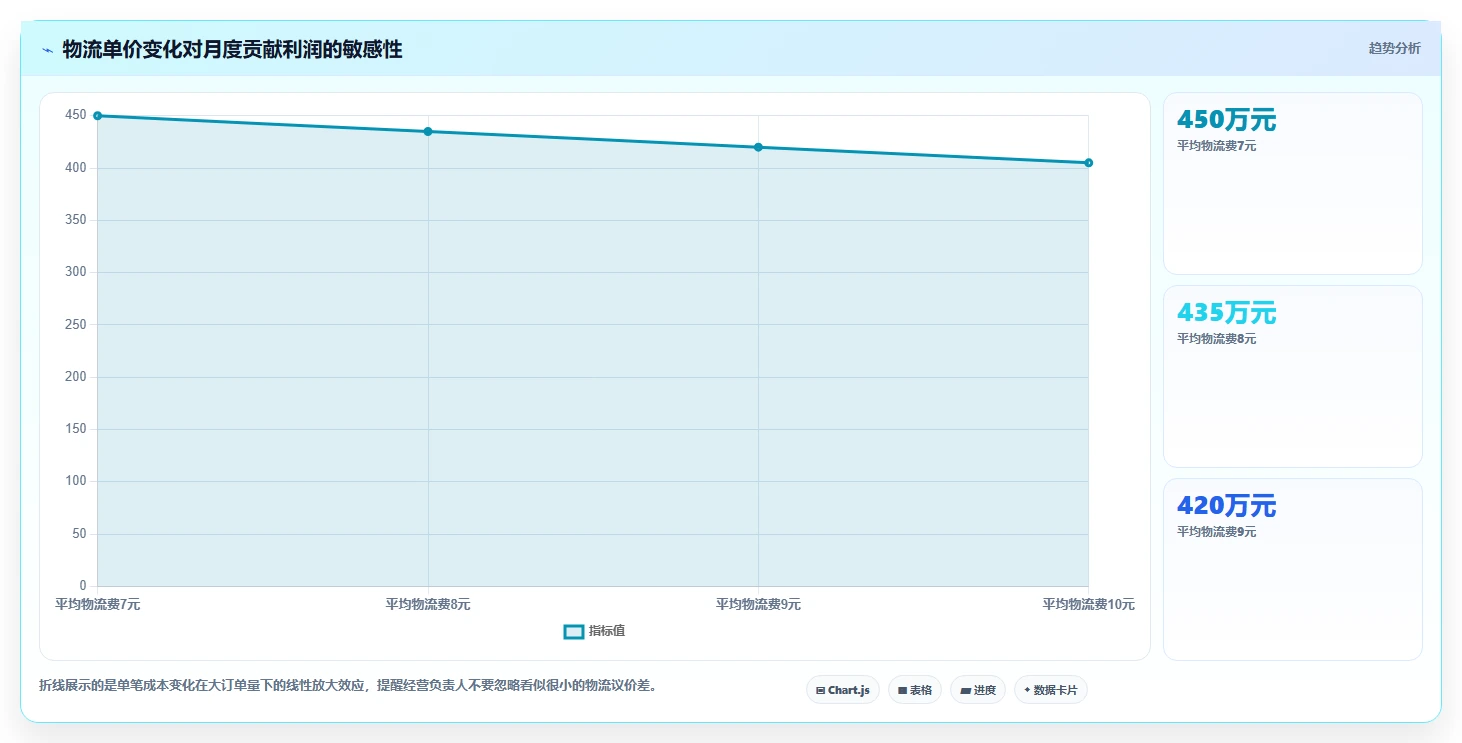The image size is (1462, 743).
Task: Click the 435万元 card value
Action: [1226, 313]
